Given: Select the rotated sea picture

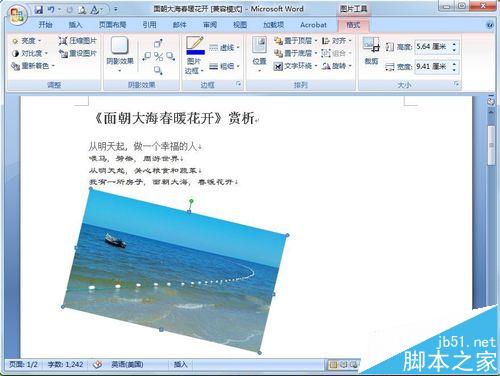Looking at the screenshot, I should (x=176, y=271).
